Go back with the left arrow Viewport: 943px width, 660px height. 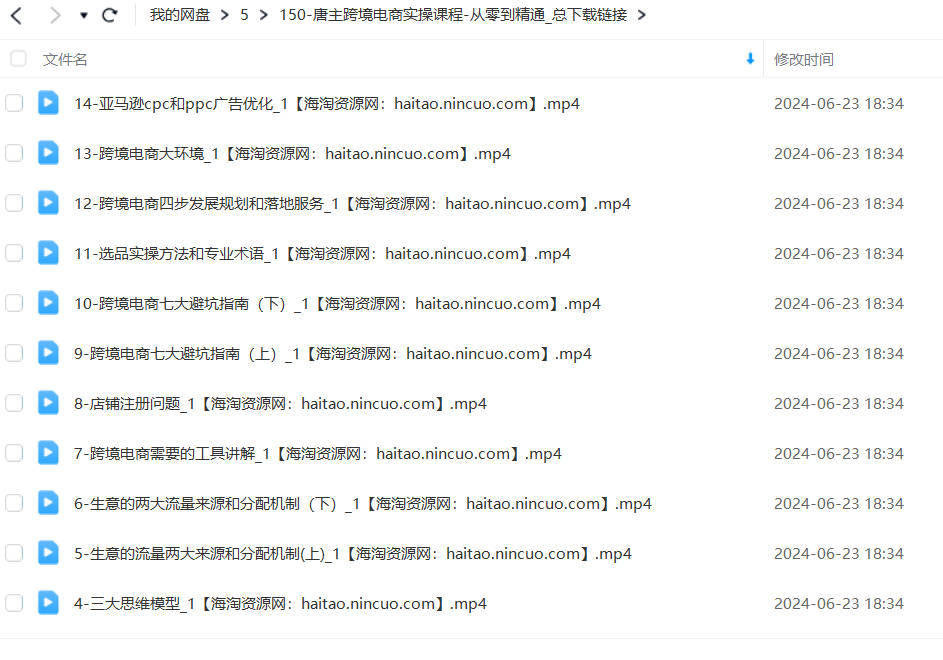(17, 15)
